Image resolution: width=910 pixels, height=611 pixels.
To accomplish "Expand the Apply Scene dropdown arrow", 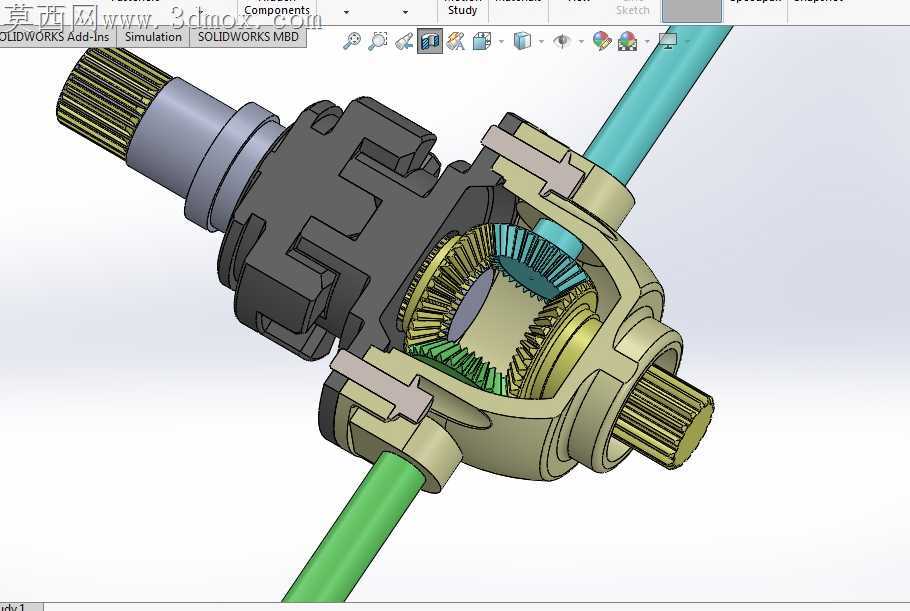I will (x=647, y=41).
